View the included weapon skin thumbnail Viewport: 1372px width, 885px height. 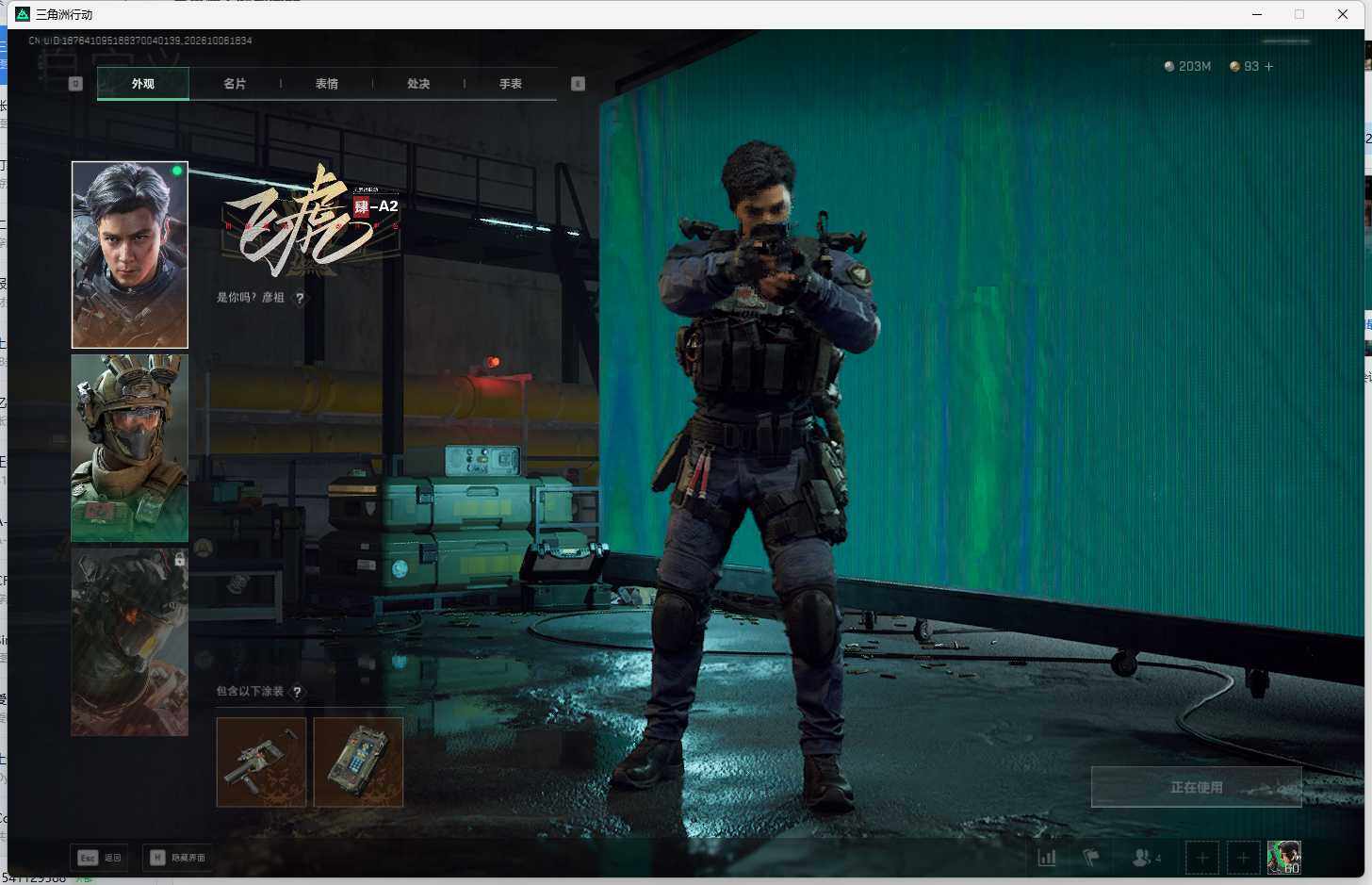pos(262,762)
